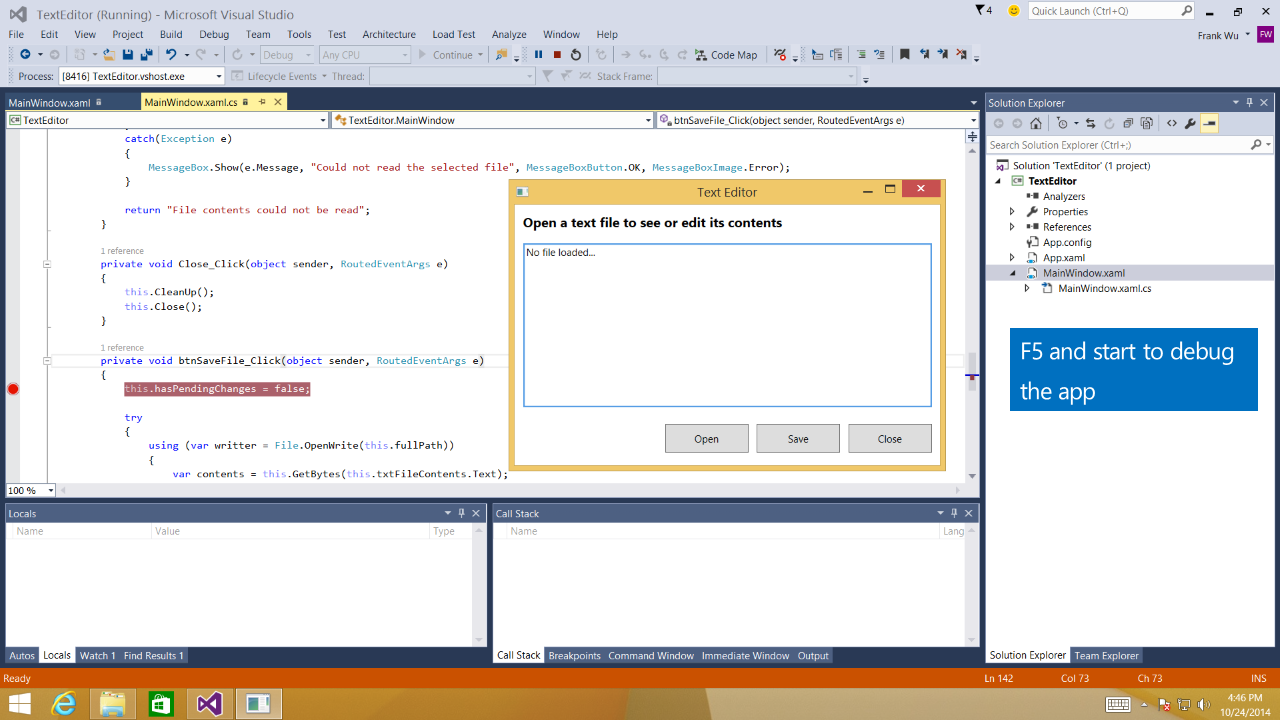Open the Build menu

(171, 34)
